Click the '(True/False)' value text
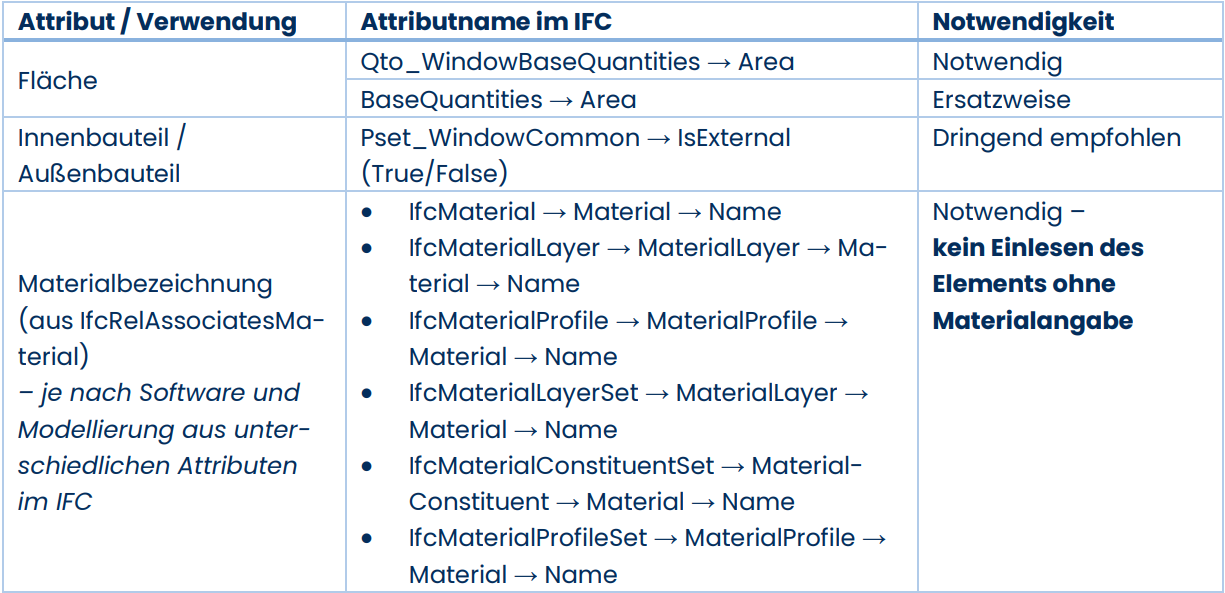 434,174
